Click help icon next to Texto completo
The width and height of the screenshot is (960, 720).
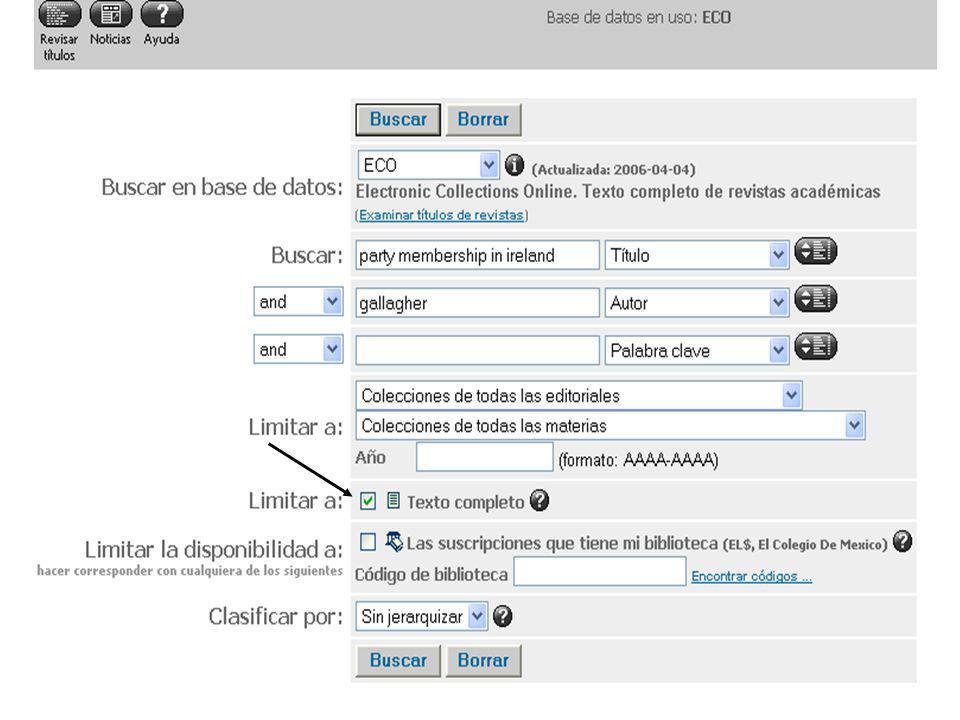point(539,500)
